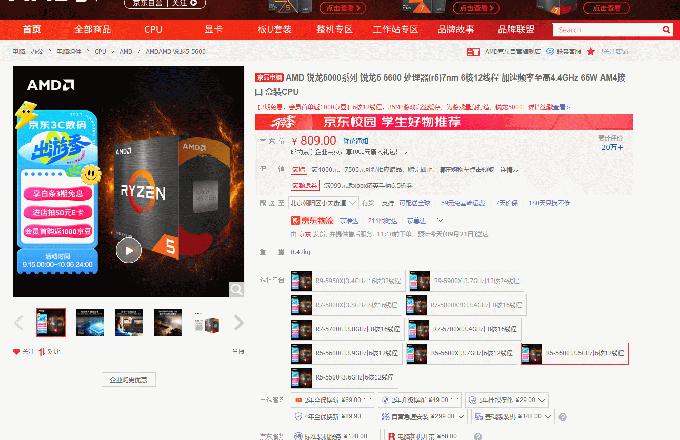Click the 20万+ cumulative reviews count

[612, 147]
